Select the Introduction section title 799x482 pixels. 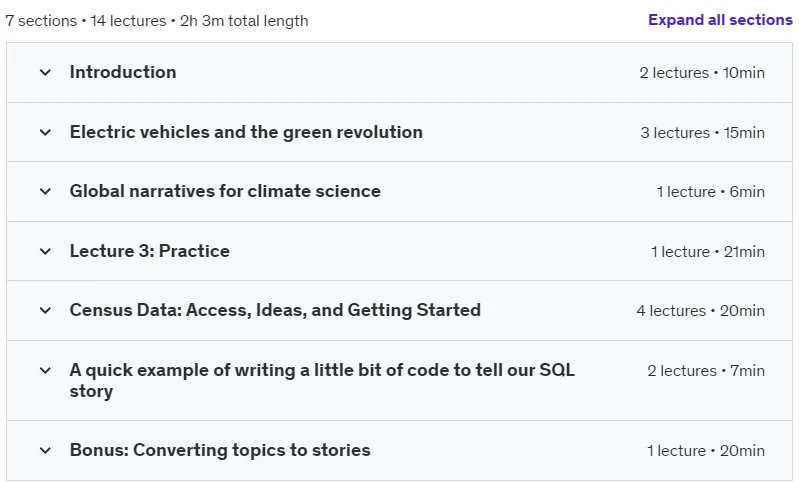pyautogui.click(x=123, y=72)
